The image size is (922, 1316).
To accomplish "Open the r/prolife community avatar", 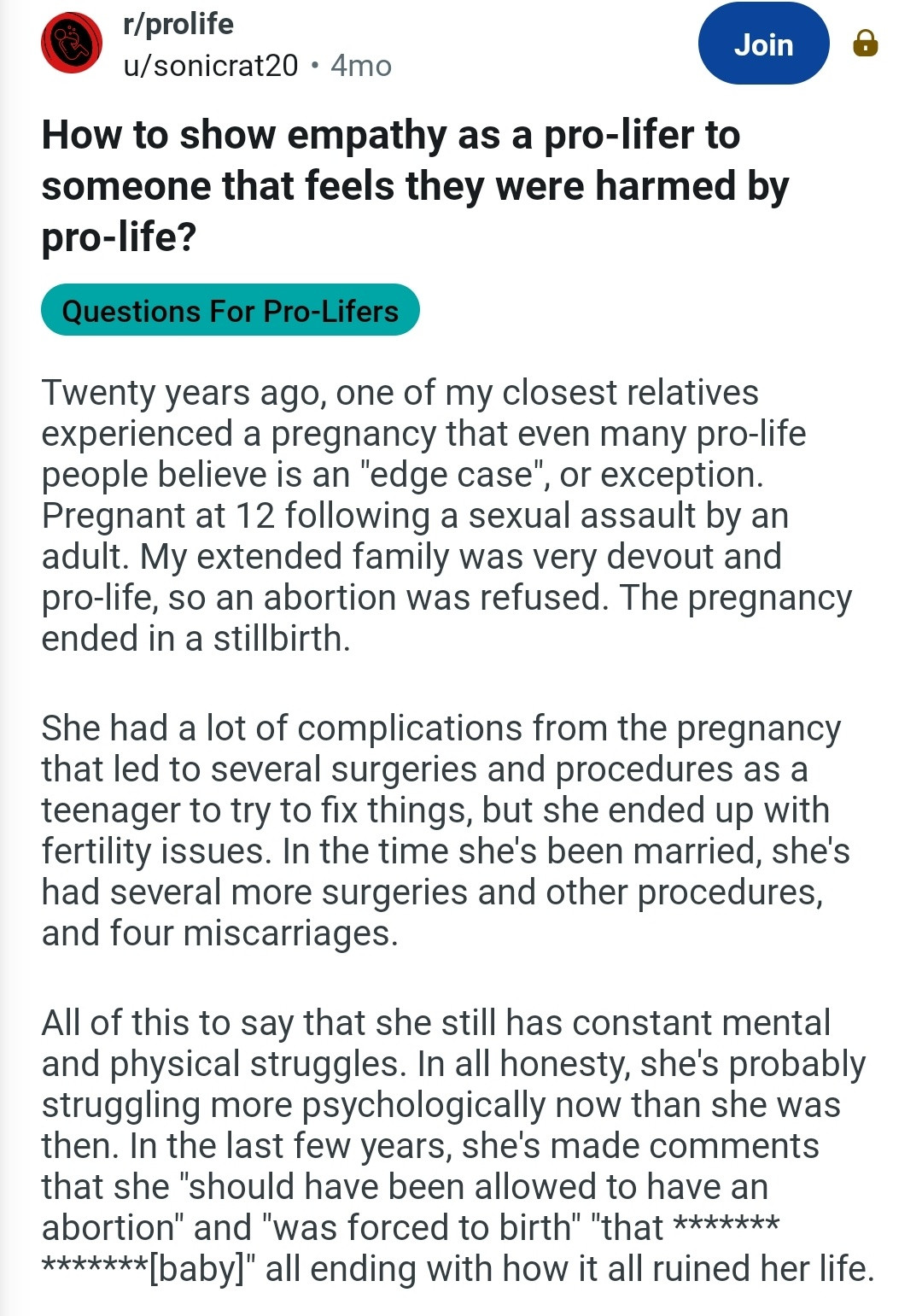I will point(72,43).
